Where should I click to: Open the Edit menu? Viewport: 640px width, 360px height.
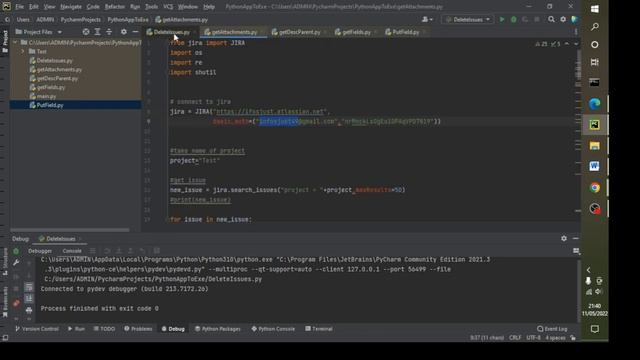pos(33,7)
